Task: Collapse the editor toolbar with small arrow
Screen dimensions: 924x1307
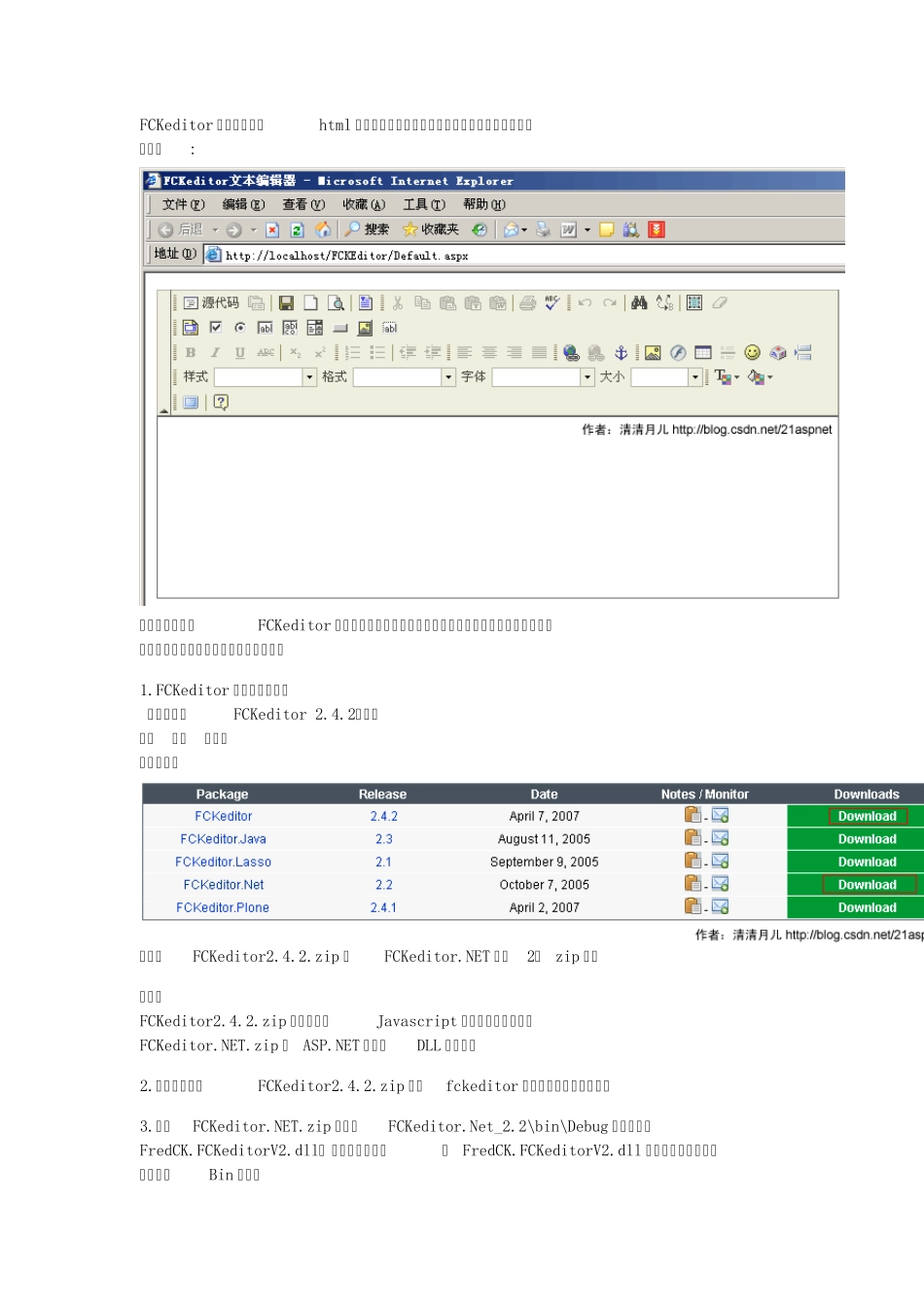Action: [x=163, y=411]
